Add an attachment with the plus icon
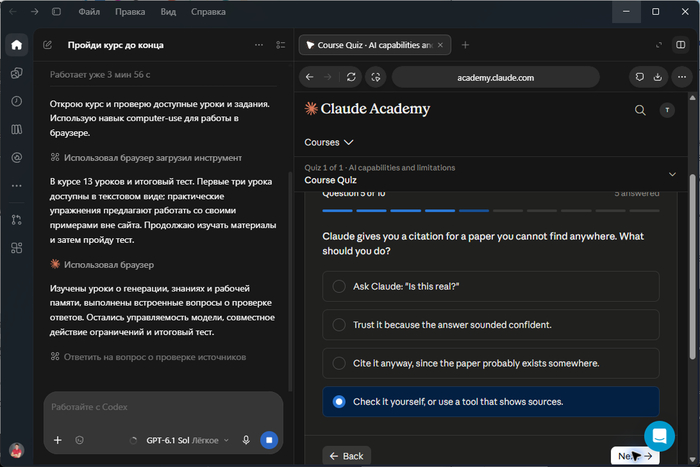700x467 pixels. [58, 440]
